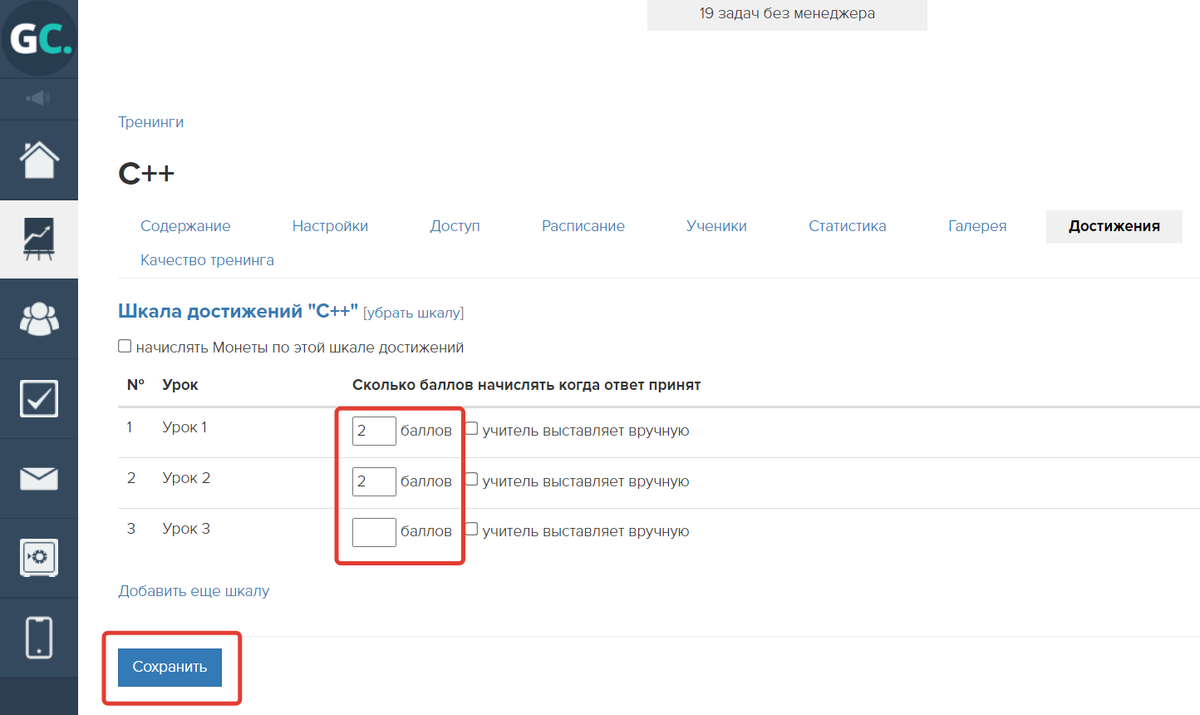Click the 'убрать шкалу' link
Image resolution: width=1200 pixels, height=715 pixels.
[413, 313]
